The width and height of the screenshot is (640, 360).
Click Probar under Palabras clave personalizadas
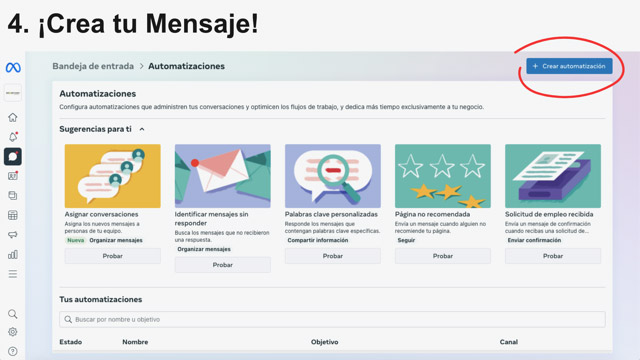333,256
